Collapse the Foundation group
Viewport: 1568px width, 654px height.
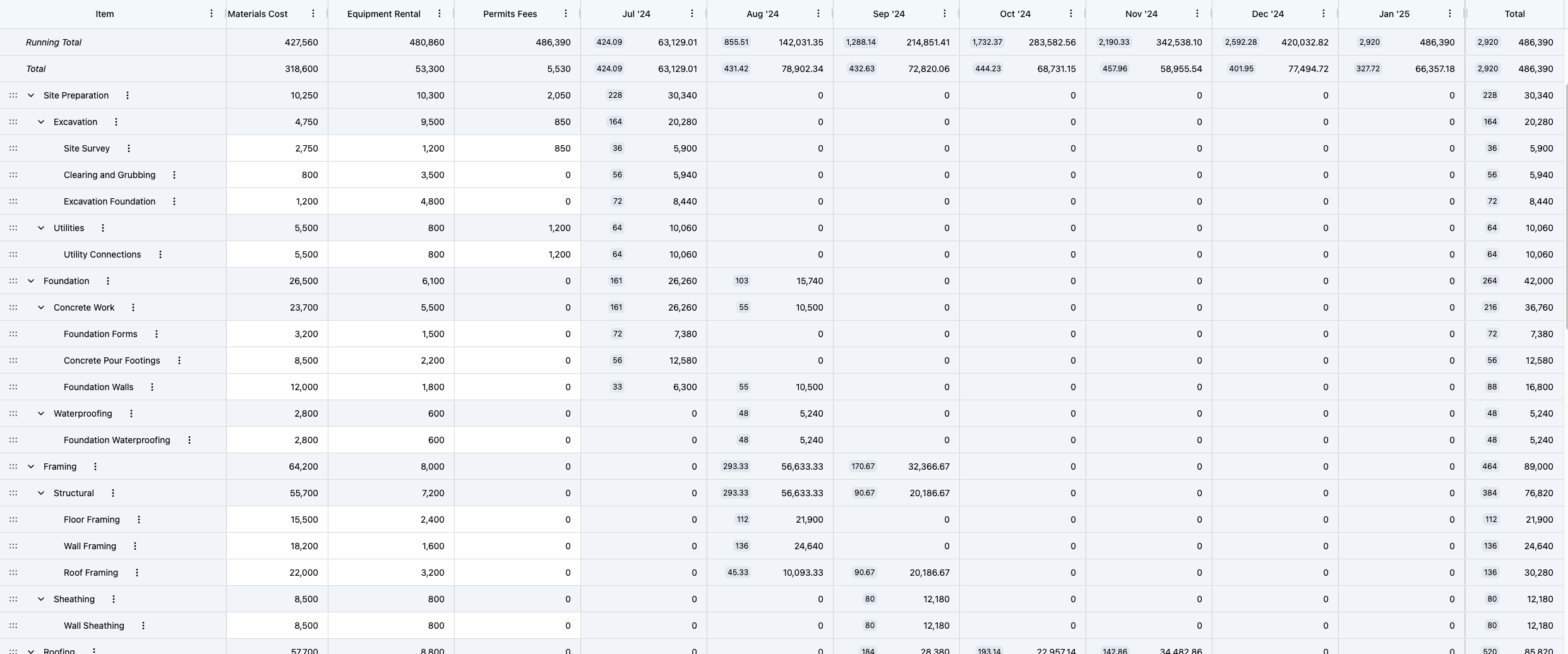point(31,281)
